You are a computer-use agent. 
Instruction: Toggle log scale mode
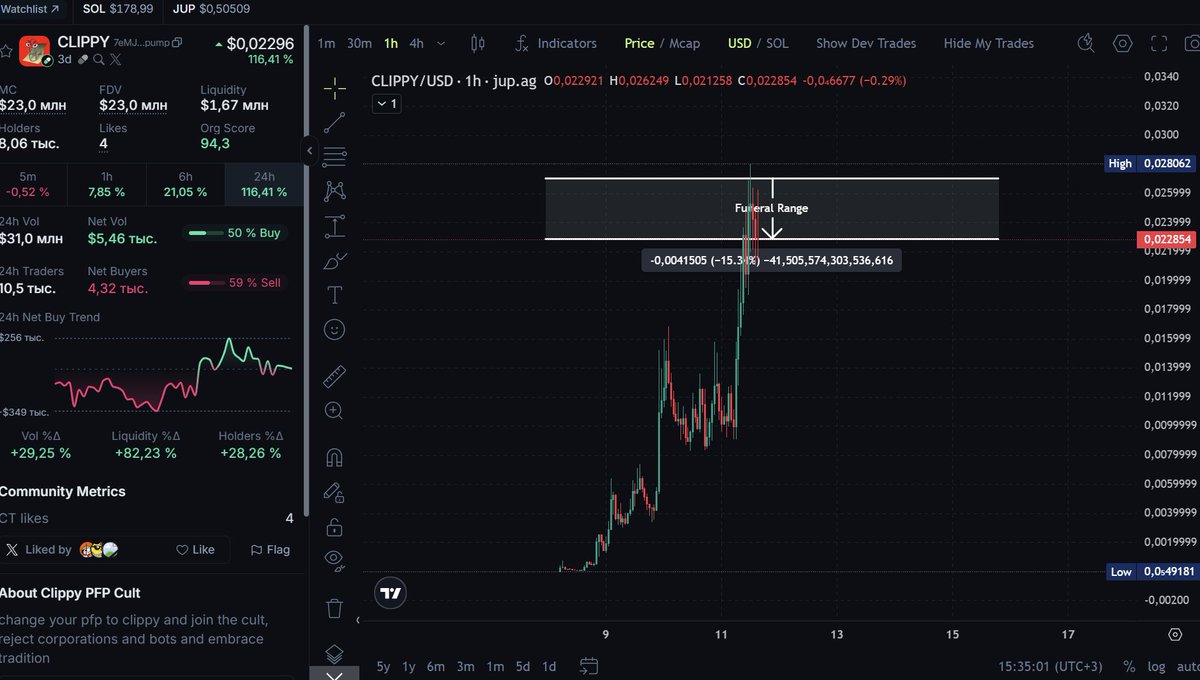[x=1156, y=666]
